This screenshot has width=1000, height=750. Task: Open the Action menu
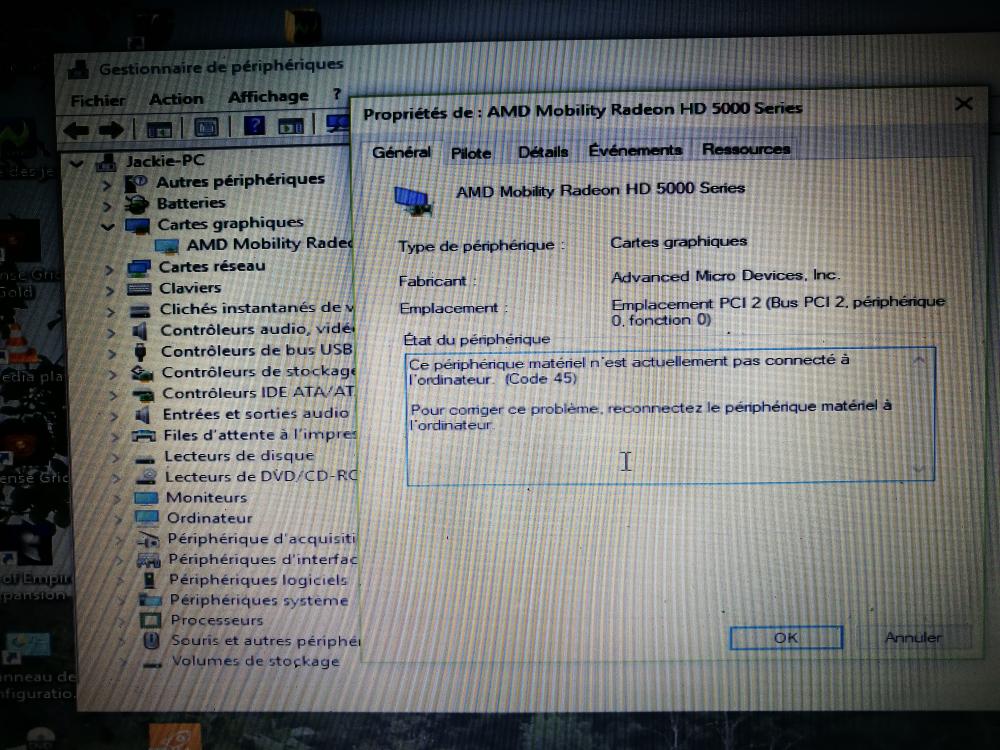click(x=176, y=99)
